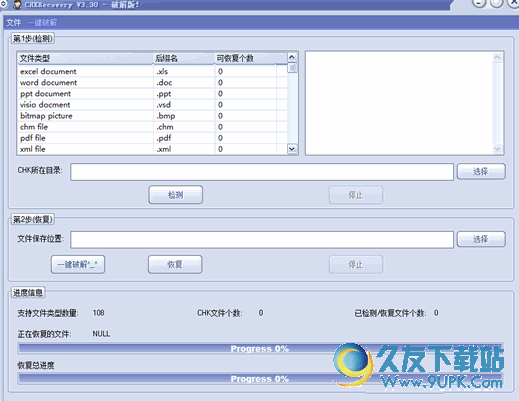
Task: Minimize the CHKRecovery window
Action: (479, 3)
